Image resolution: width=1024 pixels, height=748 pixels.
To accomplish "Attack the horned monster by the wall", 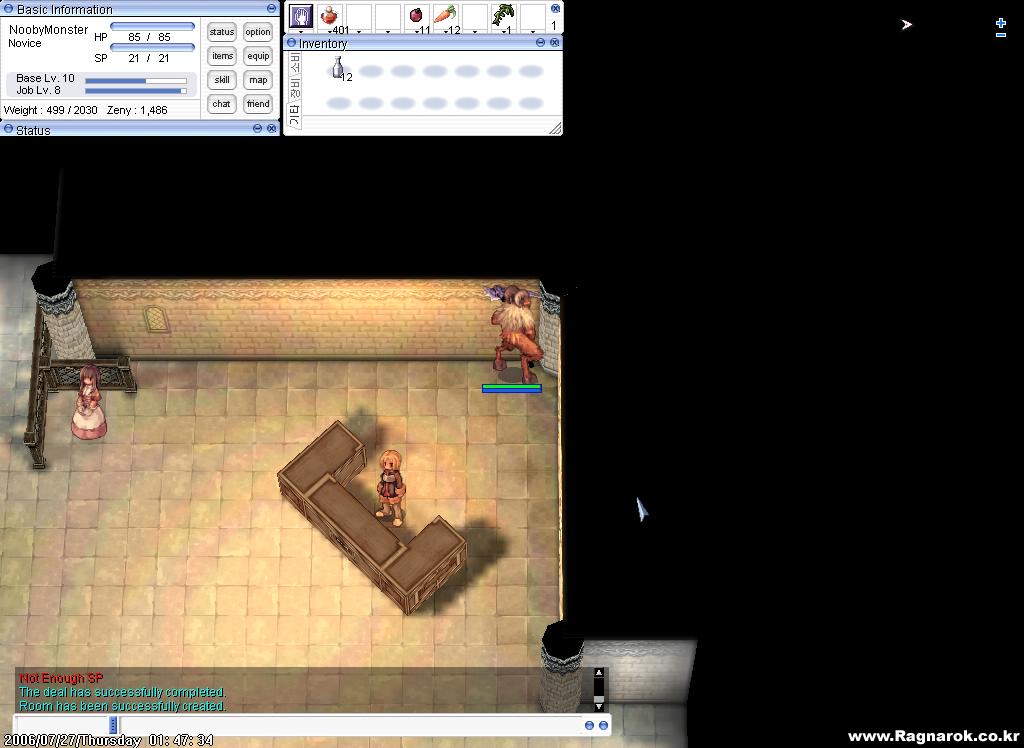I will [516, 333].
